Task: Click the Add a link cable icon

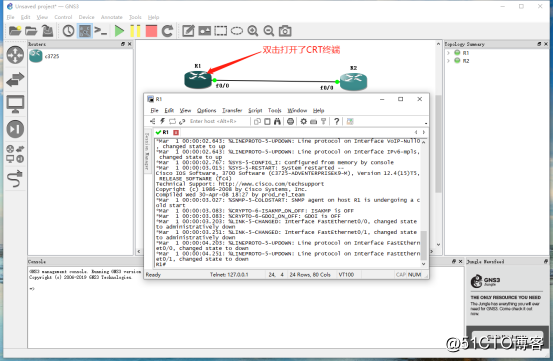Action: tap(15, 178)
